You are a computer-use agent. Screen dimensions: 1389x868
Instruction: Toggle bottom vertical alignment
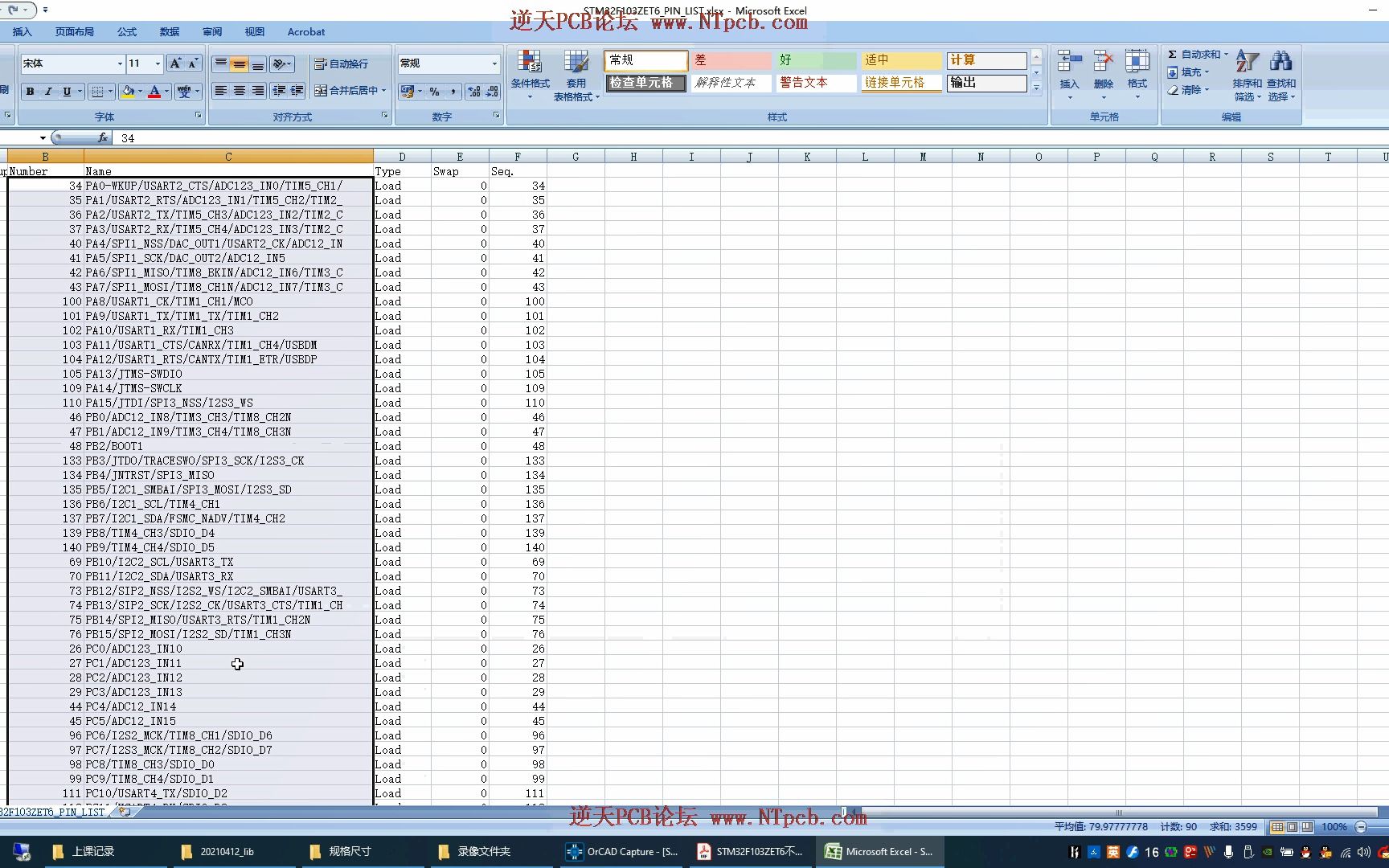tap(257, 63)
